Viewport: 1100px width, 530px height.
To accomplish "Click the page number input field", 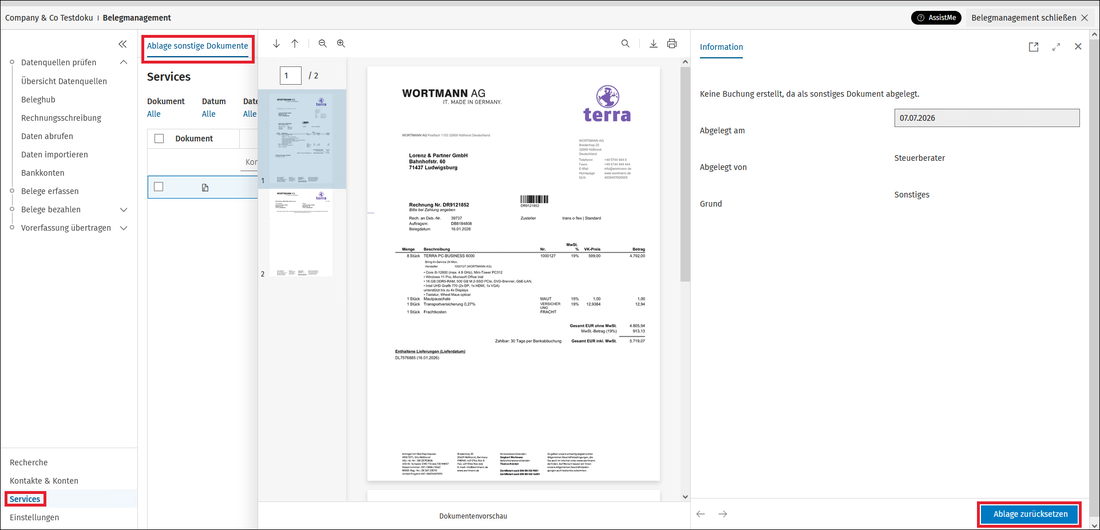I will 290,75.
